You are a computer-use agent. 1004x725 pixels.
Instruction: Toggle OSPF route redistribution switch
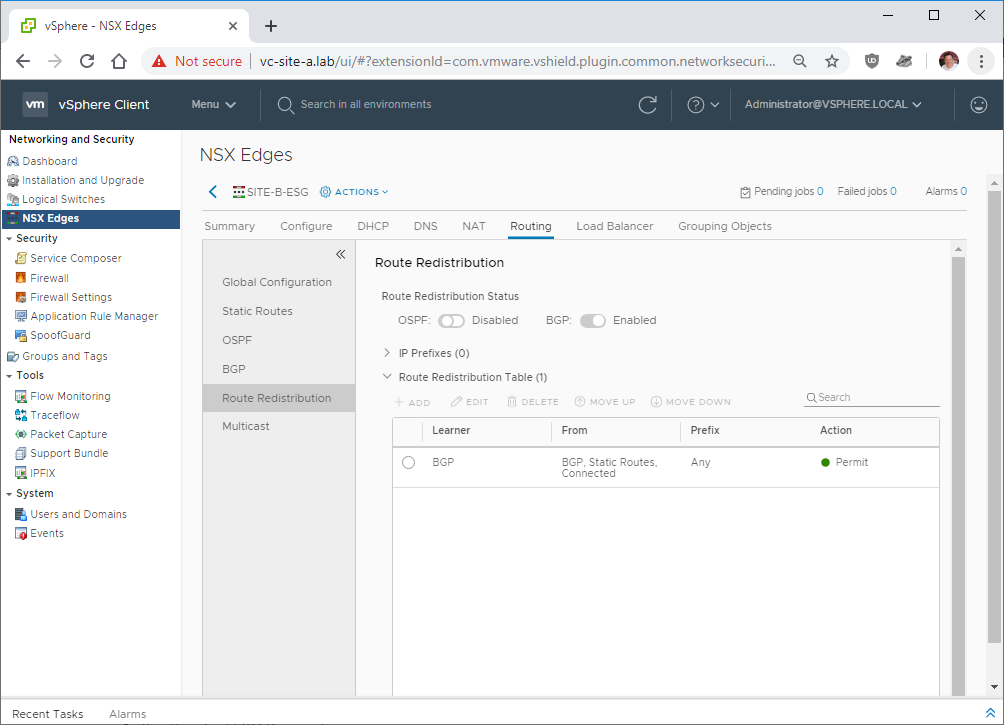451,321
